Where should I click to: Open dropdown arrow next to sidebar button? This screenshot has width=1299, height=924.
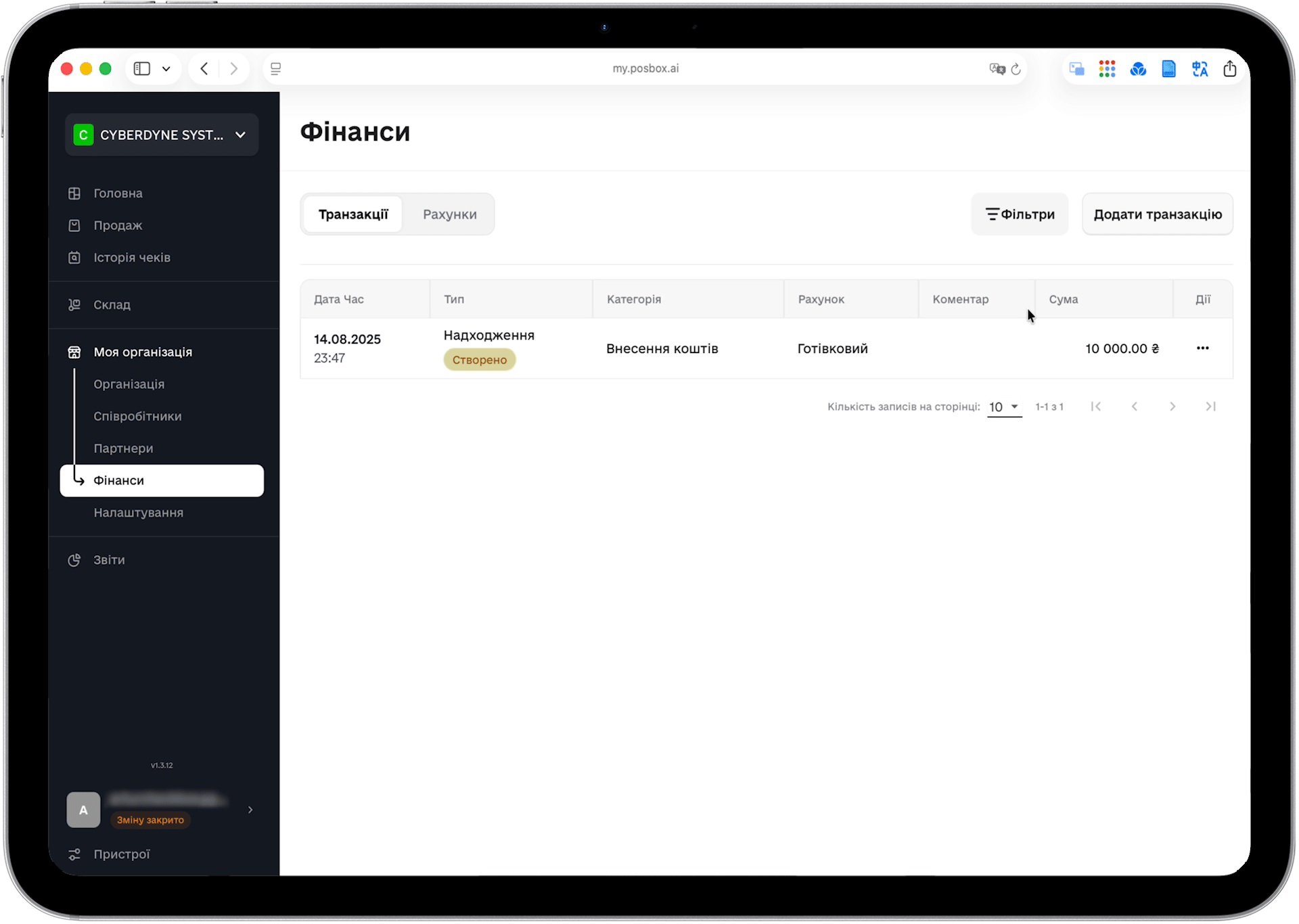(x=166, y=69)
